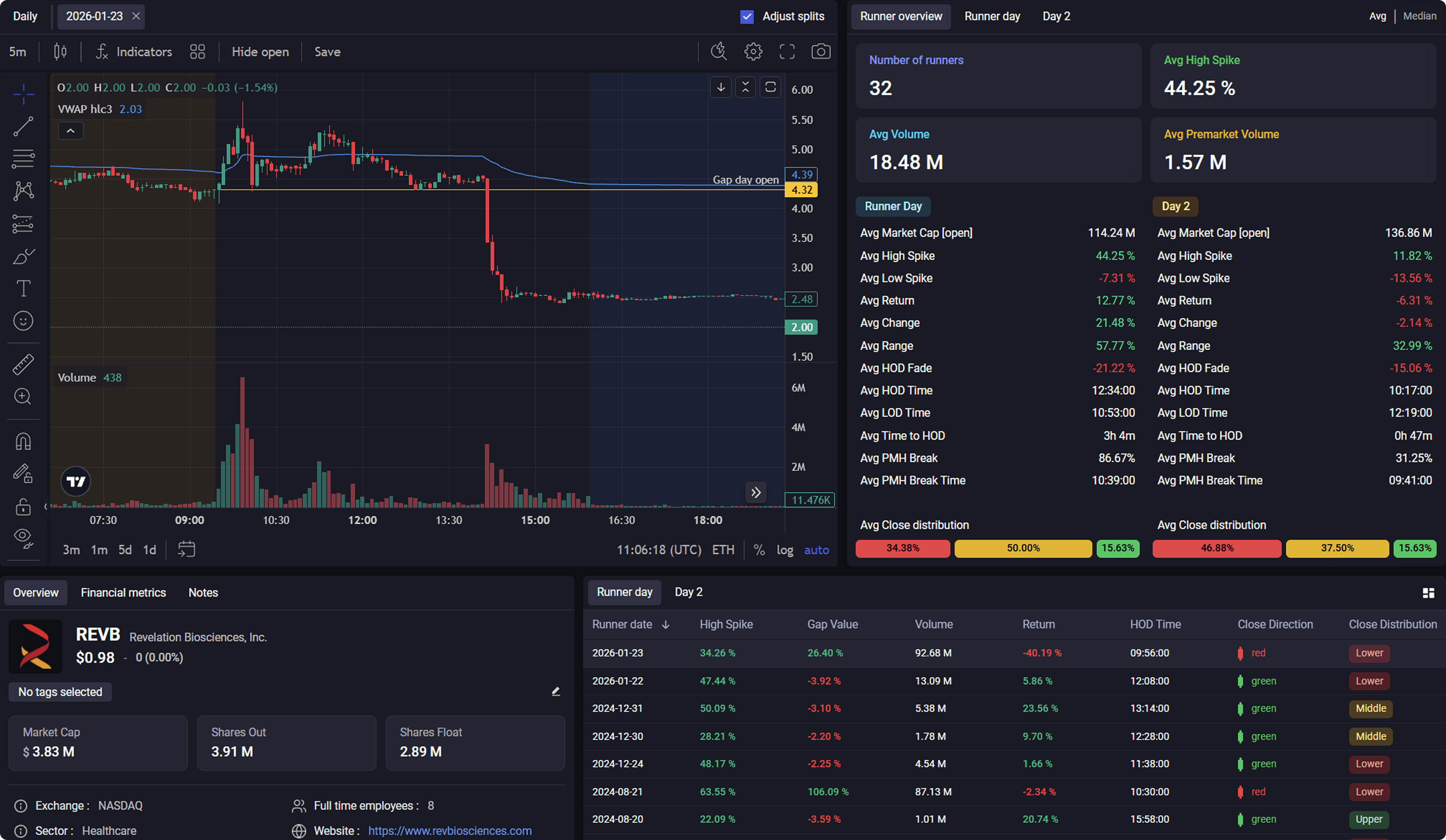The height and width of the screenshot is (840, 1446).
Task: Open the 5m interval dropdown
Action: [x=18, y=52]
